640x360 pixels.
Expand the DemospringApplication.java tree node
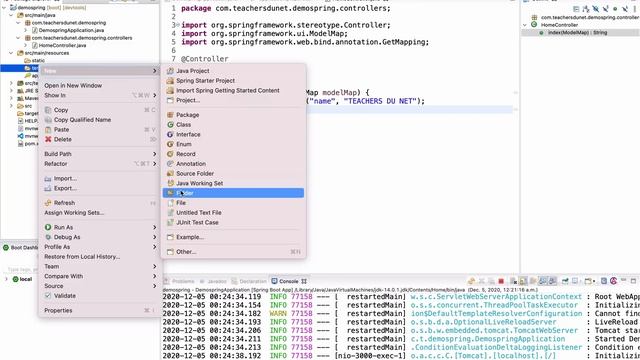click(25, 30)
